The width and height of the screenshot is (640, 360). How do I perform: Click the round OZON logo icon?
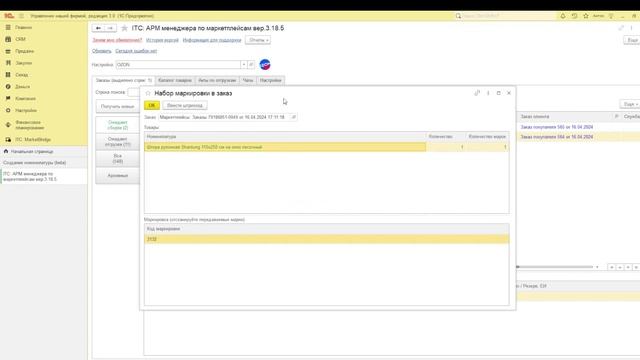pyautogui.click(x=265, y=64)
